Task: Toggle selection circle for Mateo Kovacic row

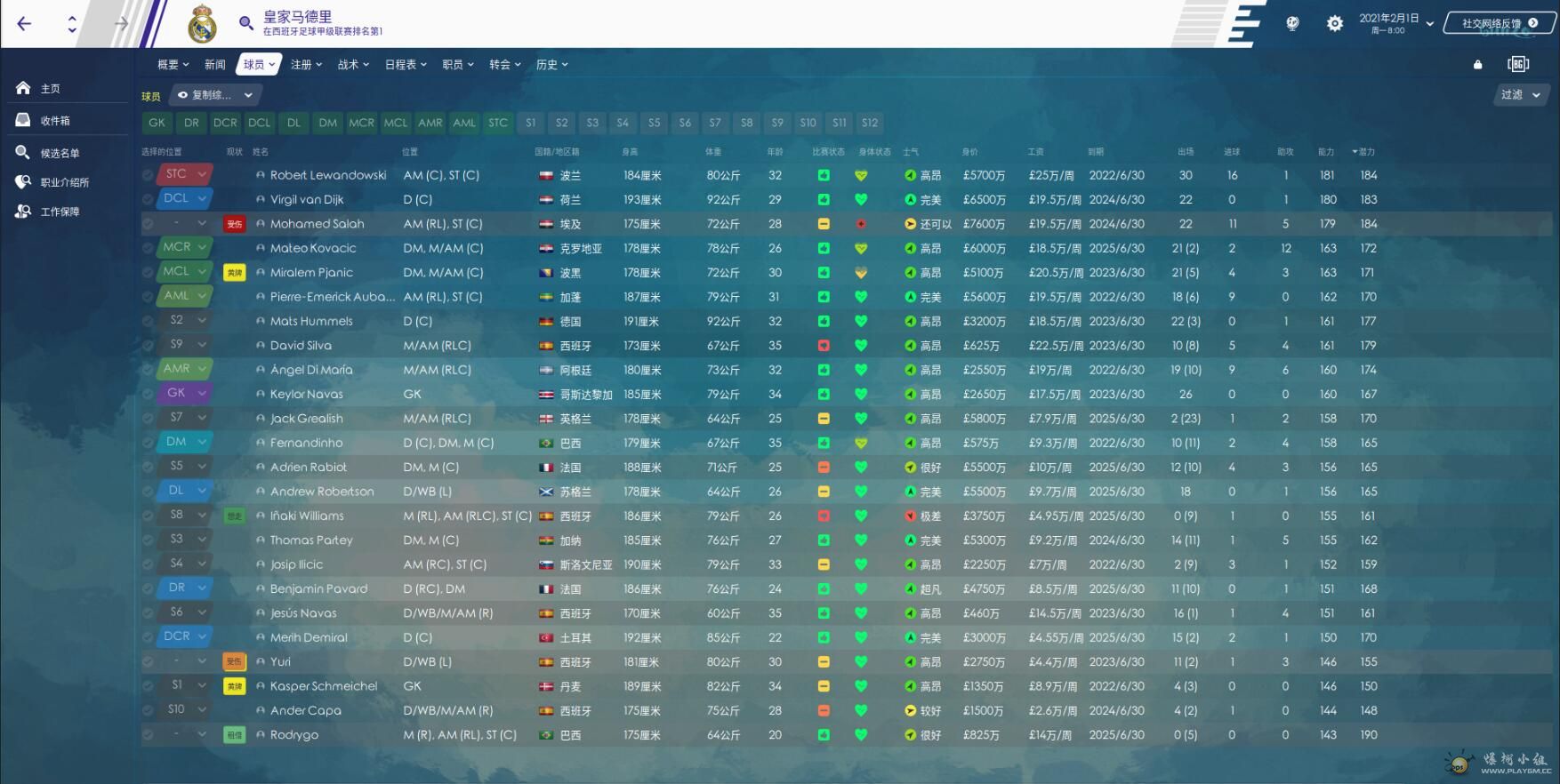Action: [x=148, y=248]
